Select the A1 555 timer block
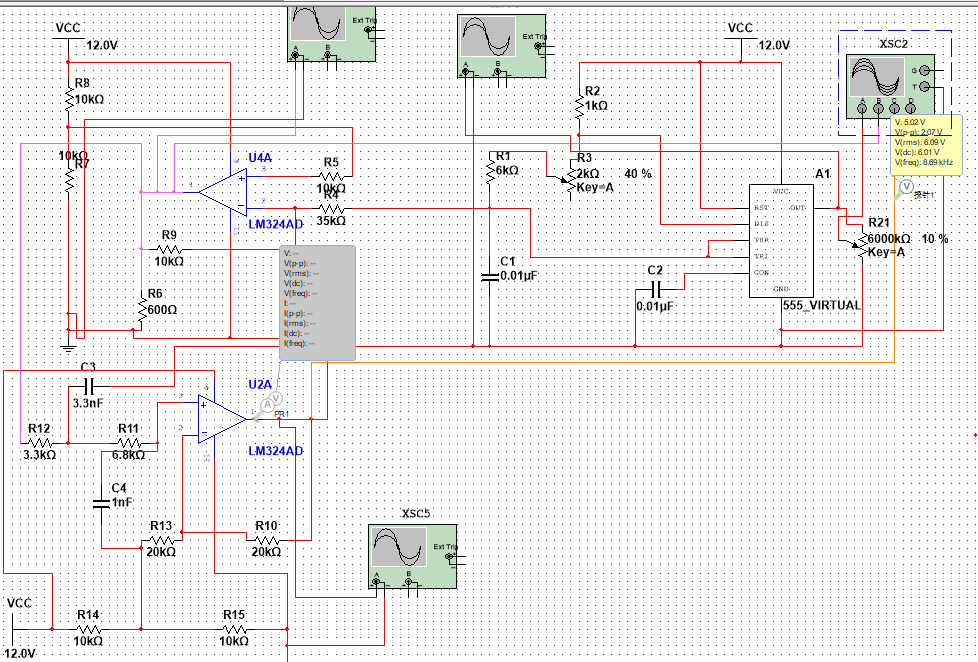 click(781, 241)
